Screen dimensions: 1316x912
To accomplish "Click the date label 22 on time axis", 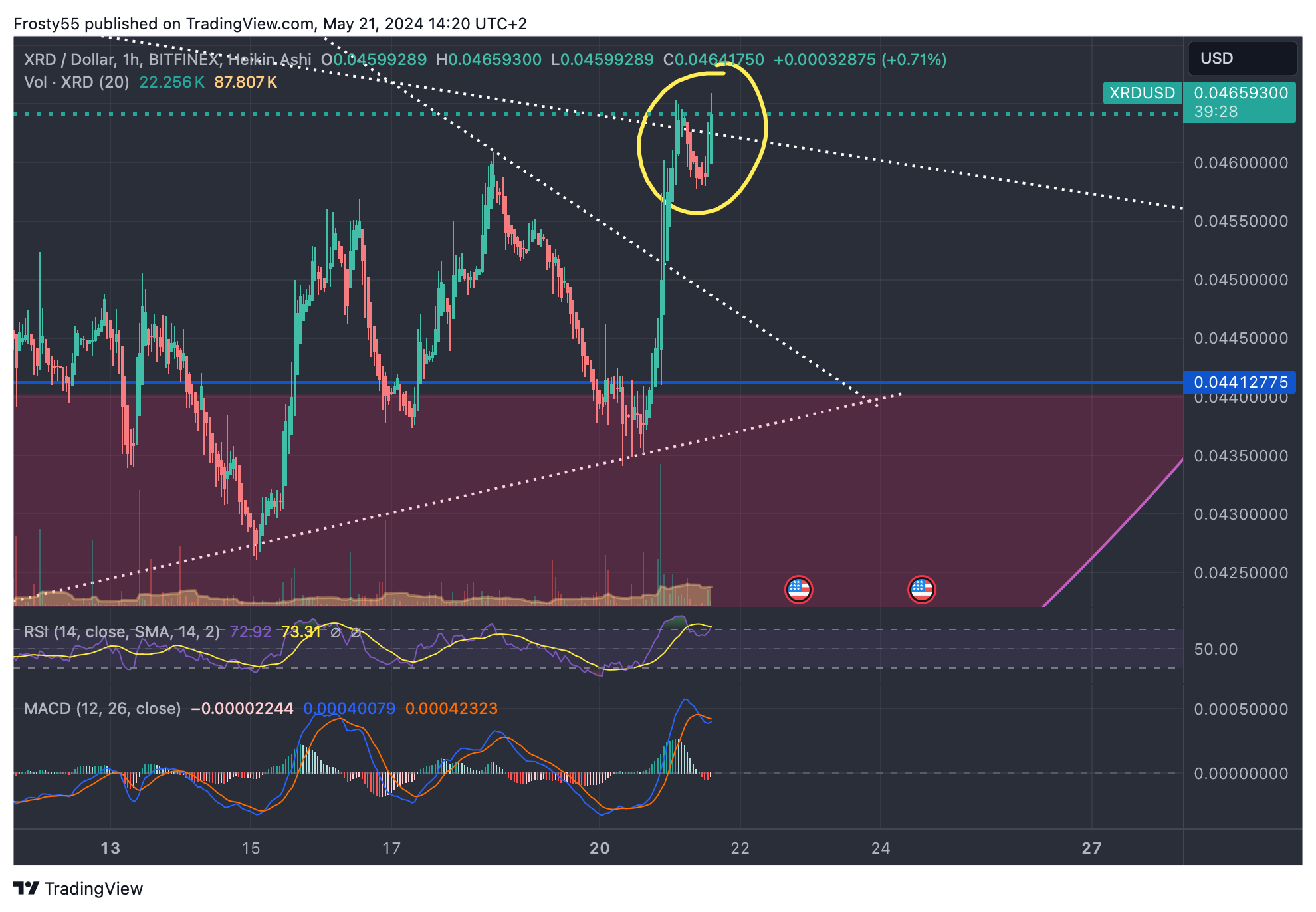I will tap(740, 848).
